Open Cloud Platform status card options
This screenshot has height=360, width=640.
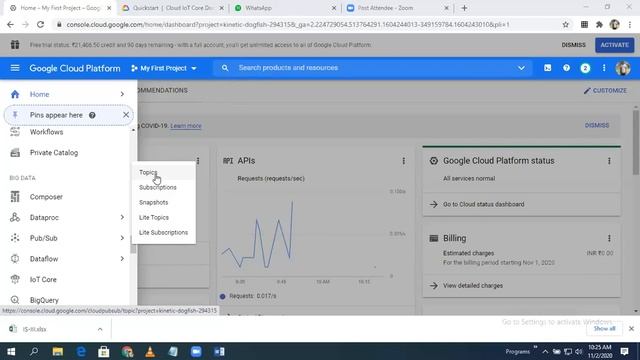point(609,161)
